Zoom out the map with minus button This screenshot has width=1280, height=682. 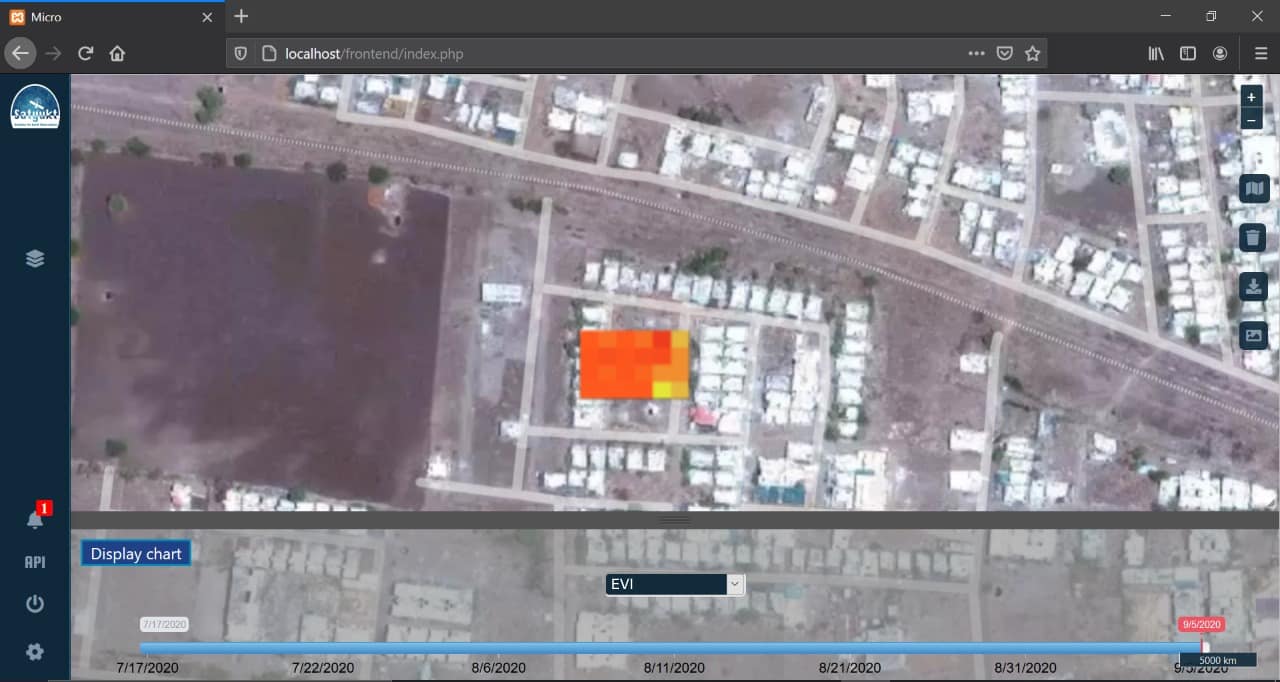pos(1251,120)
